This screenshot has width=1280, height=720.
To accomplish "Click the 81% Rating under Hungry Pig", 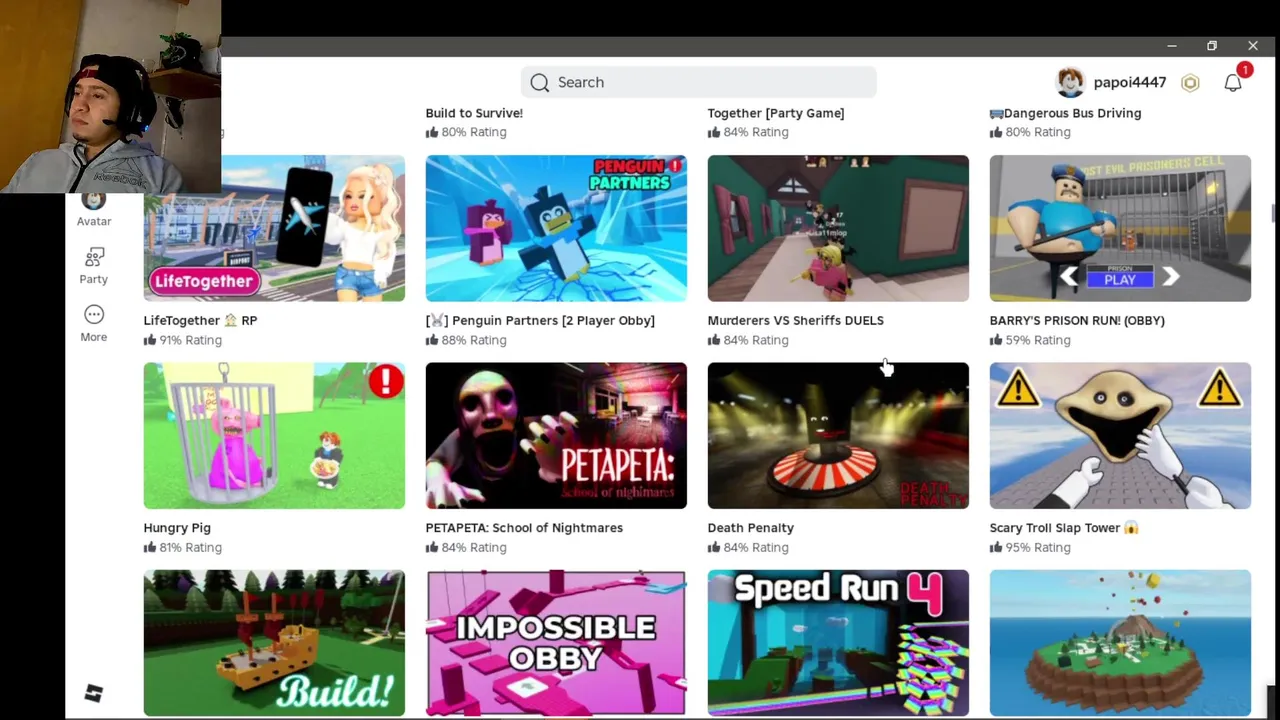I will 183,547.
